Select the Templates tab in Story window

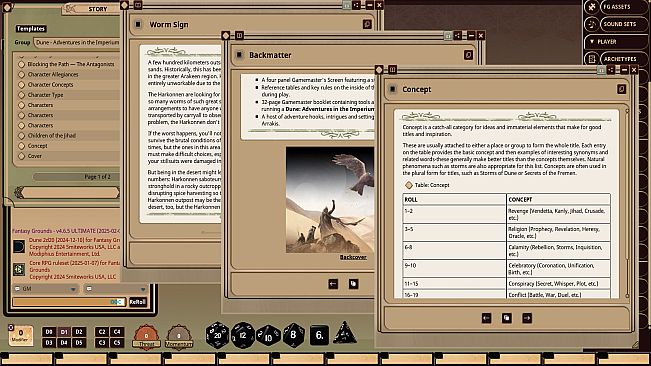(31, 29)
